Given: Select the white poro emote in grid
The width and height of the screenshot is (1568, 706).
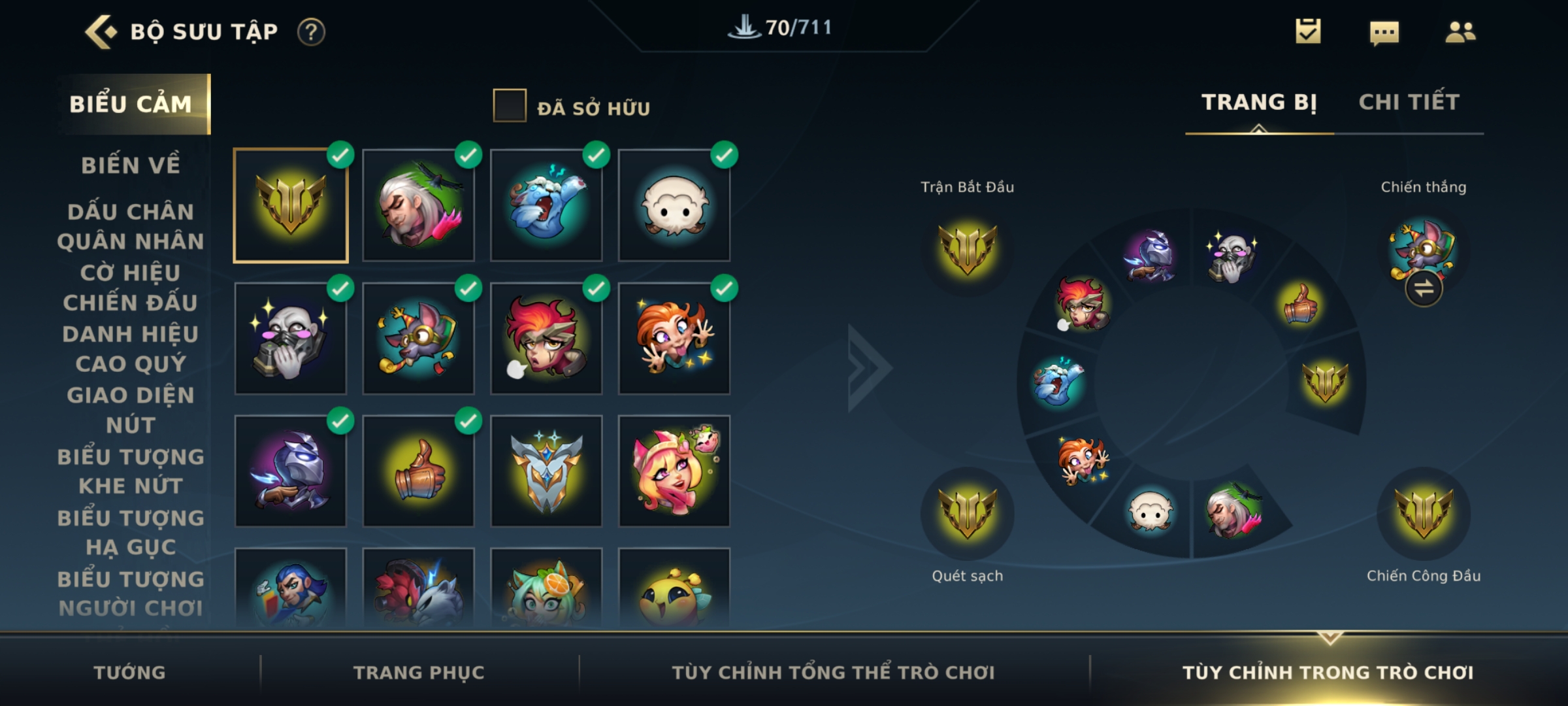Looking at the screenshot, I should pos(674,205).
